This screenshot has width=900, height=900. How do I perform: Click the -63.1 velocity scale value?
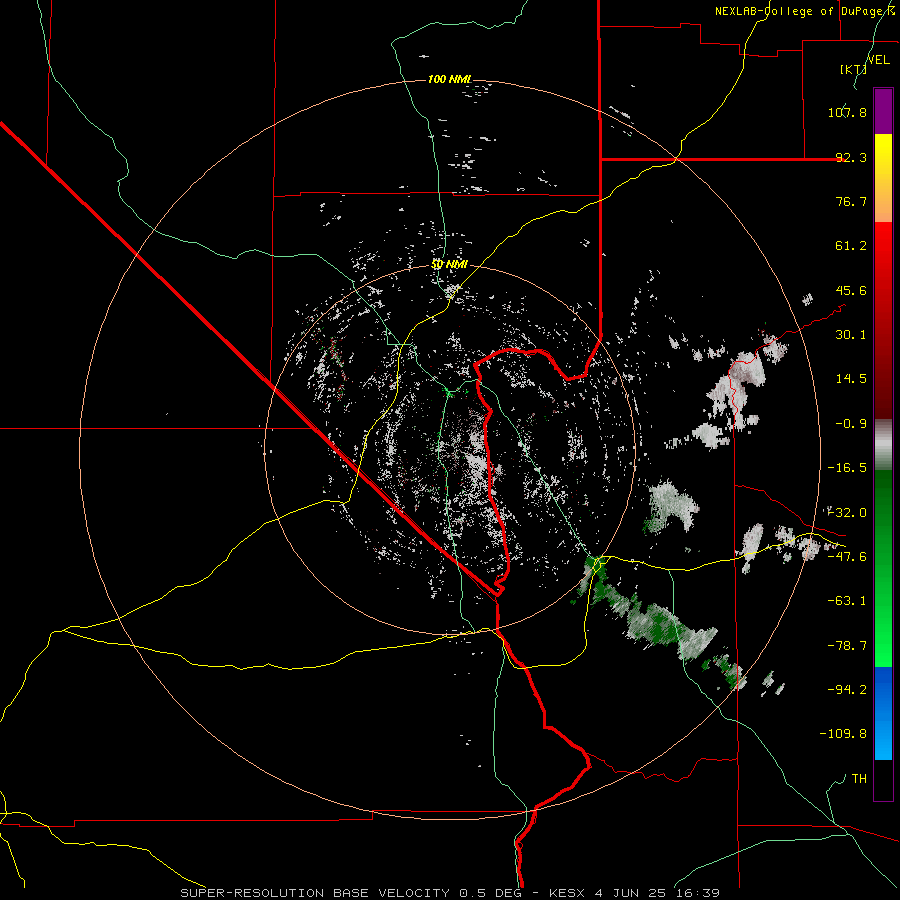[x=847, y=601]
